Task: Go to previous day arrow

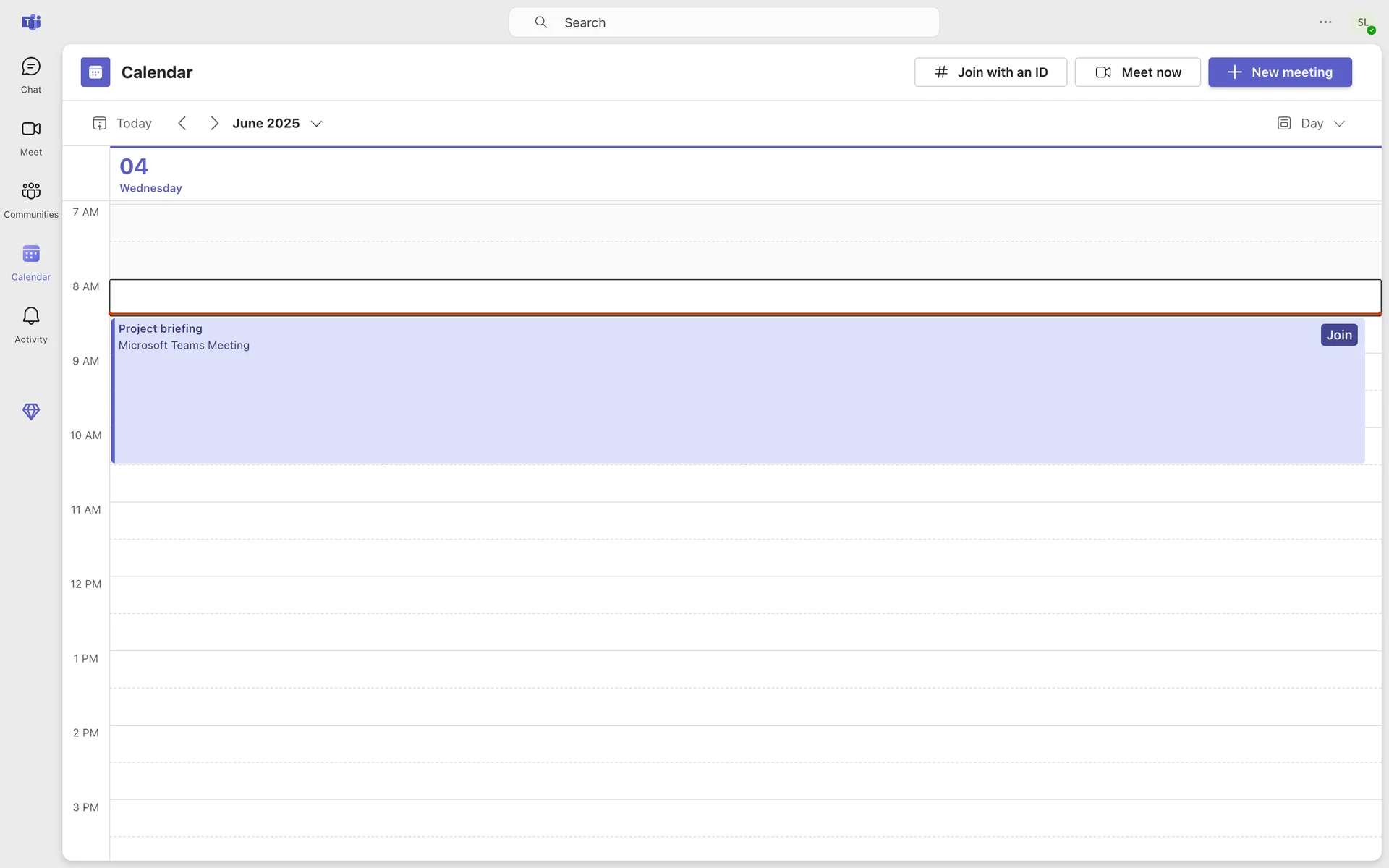Action: click(x=182, y=124)
